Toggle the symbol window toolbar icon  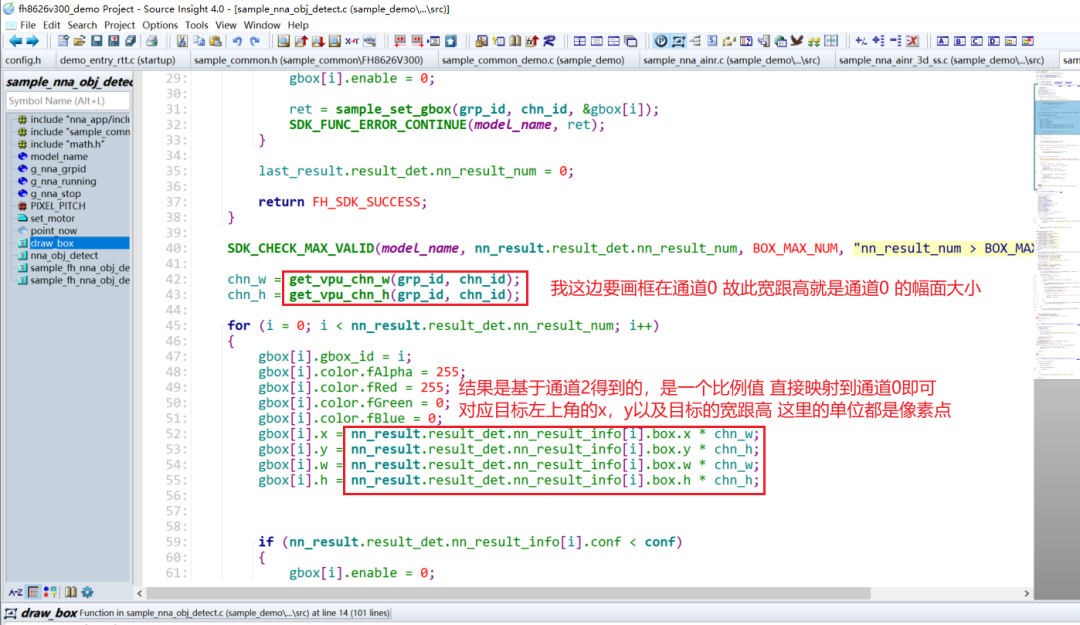(x=678, y=41)
